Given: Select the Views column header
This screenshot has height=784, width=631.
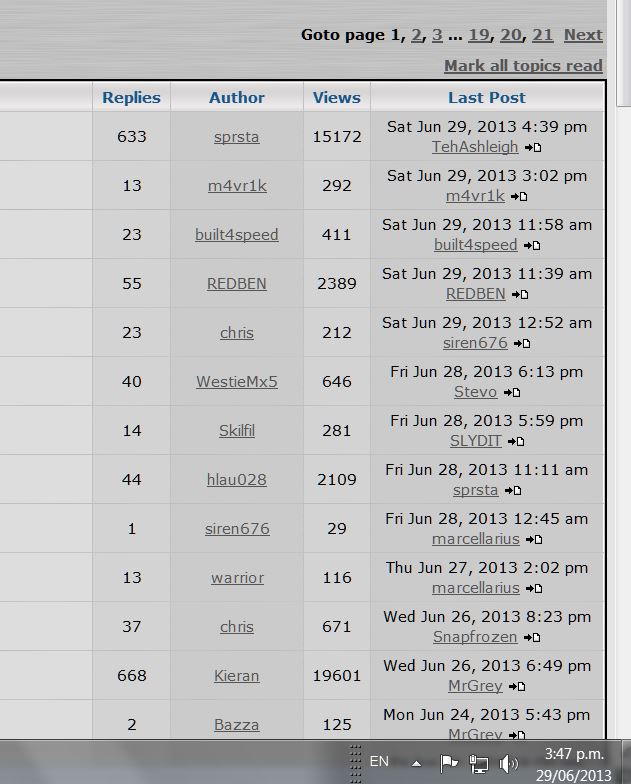Looking at the screenshot, I should pyautogui.click(x=336, y=98).
